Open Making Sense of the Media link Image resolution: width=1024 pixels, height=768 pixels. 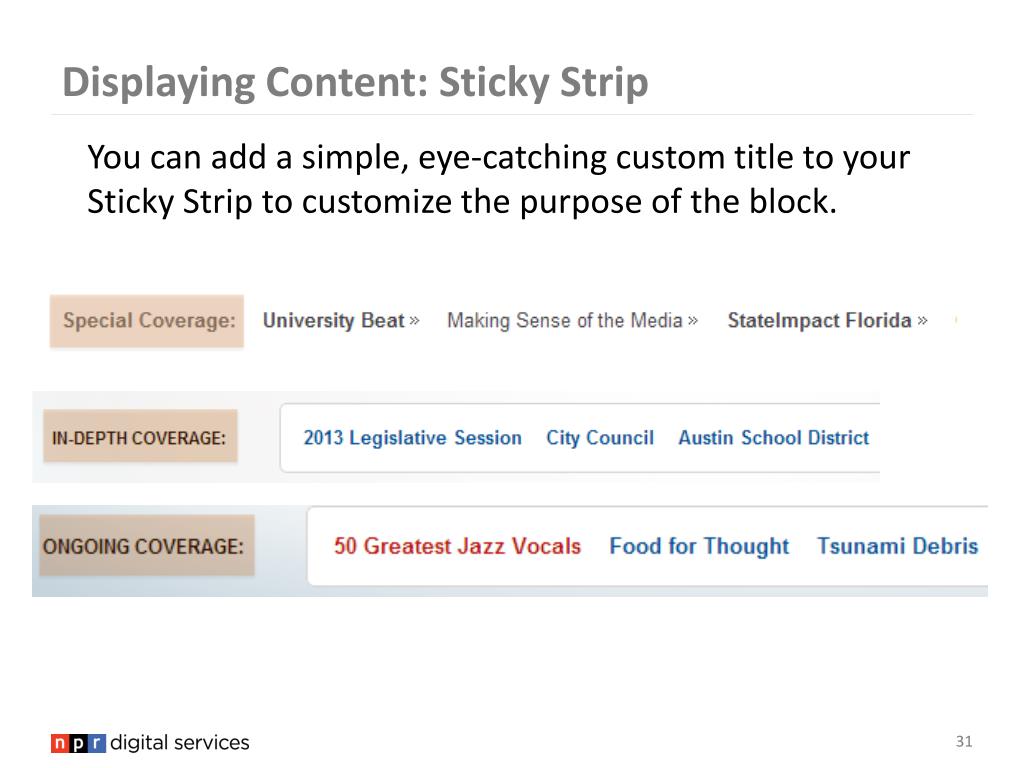(565, 321)
